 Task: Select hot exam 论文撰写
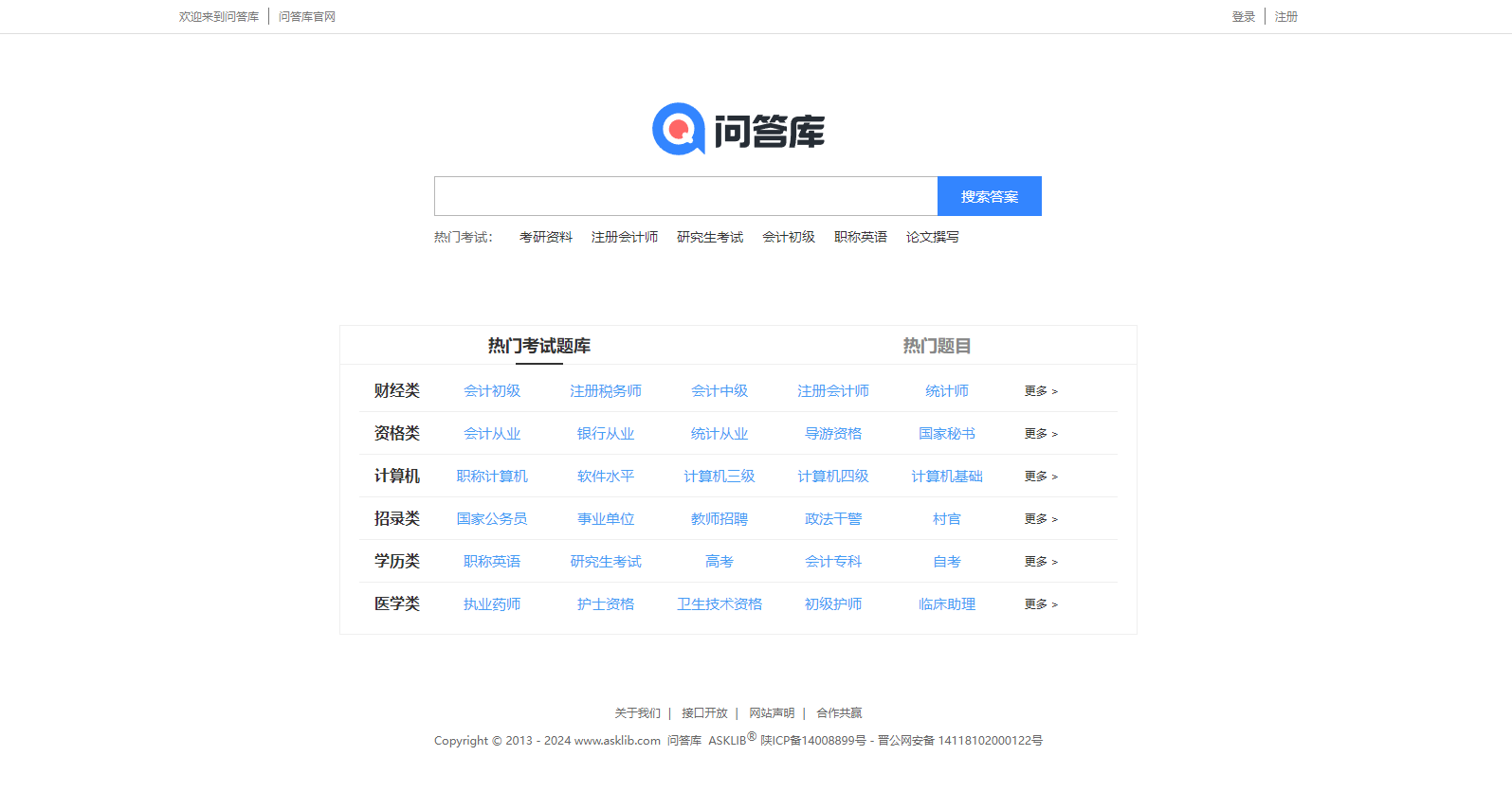click(x=933, y=237)
